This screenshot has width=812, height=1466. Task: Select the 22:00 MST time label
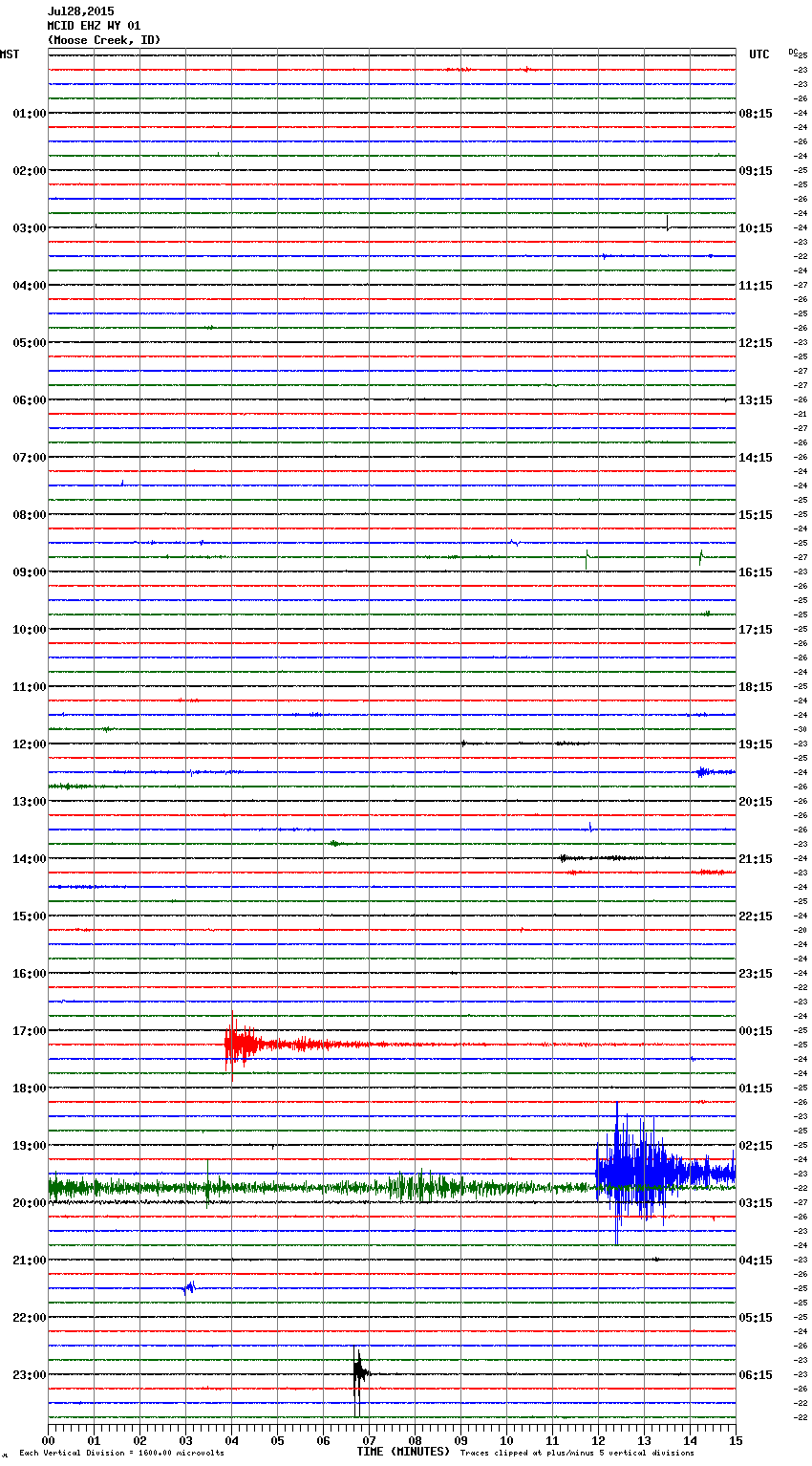pyautogui.click(x=29, y=1317)
